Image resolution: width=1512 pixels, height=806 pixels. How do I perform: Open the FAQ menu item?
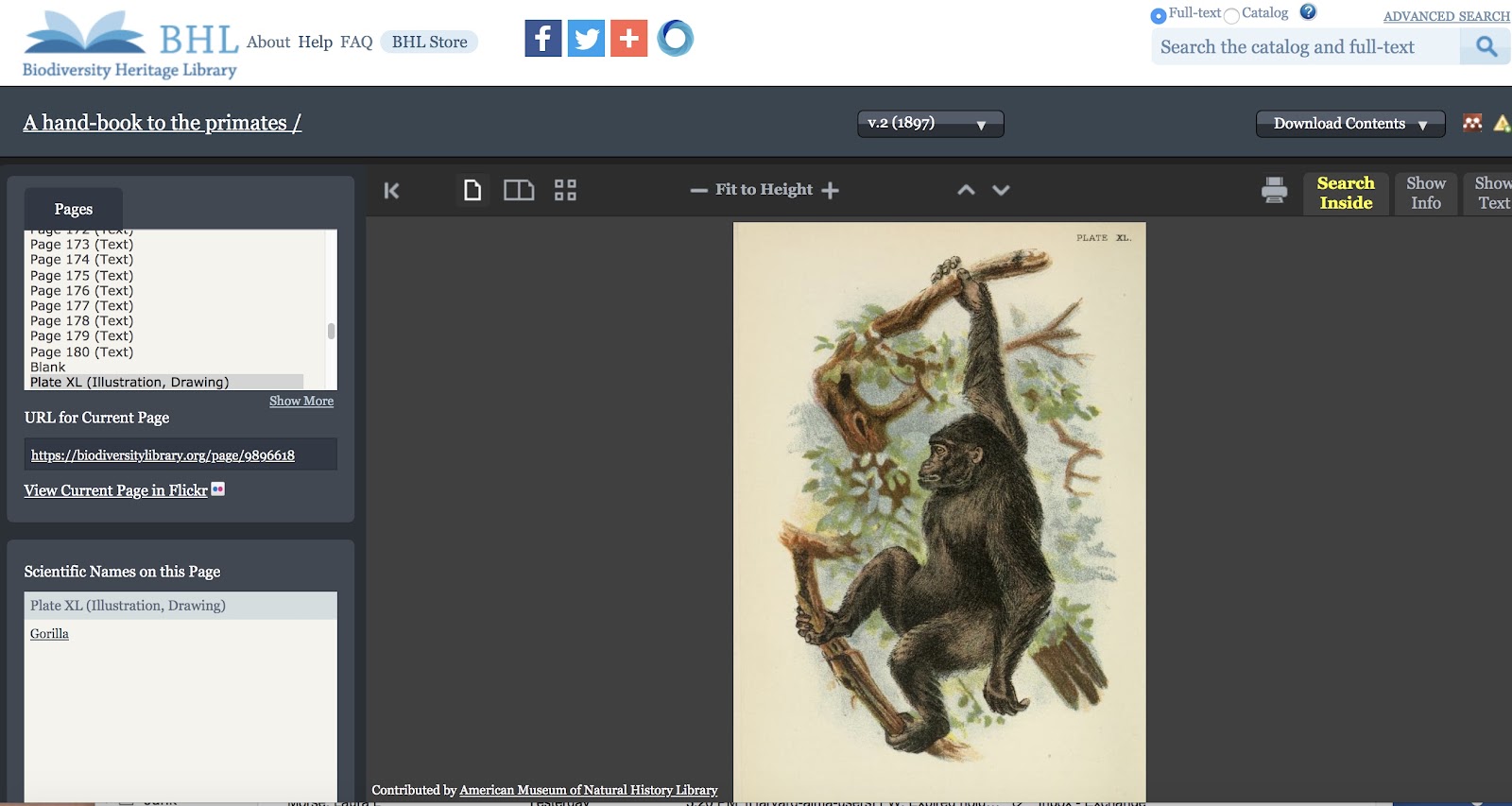tap(356, 43)
